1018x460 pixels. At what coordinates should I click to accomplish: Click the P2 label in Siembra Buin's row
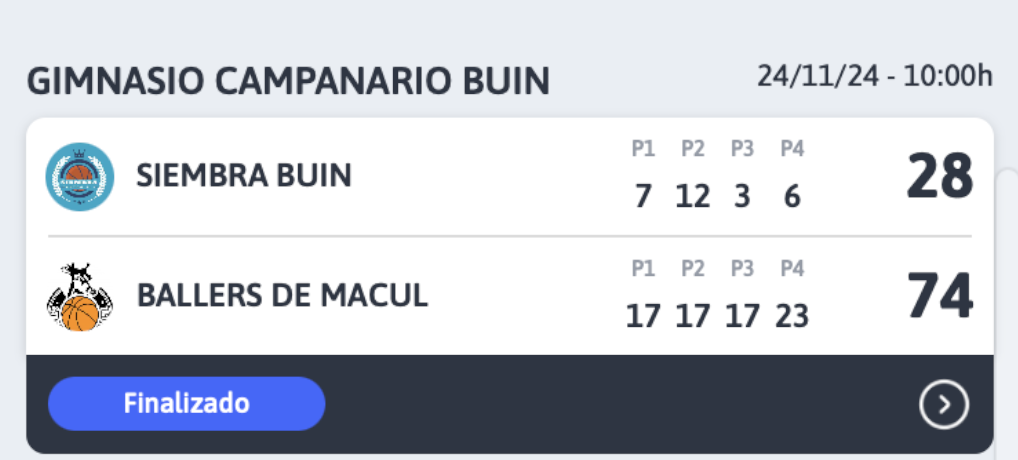(x=693, y=149)
